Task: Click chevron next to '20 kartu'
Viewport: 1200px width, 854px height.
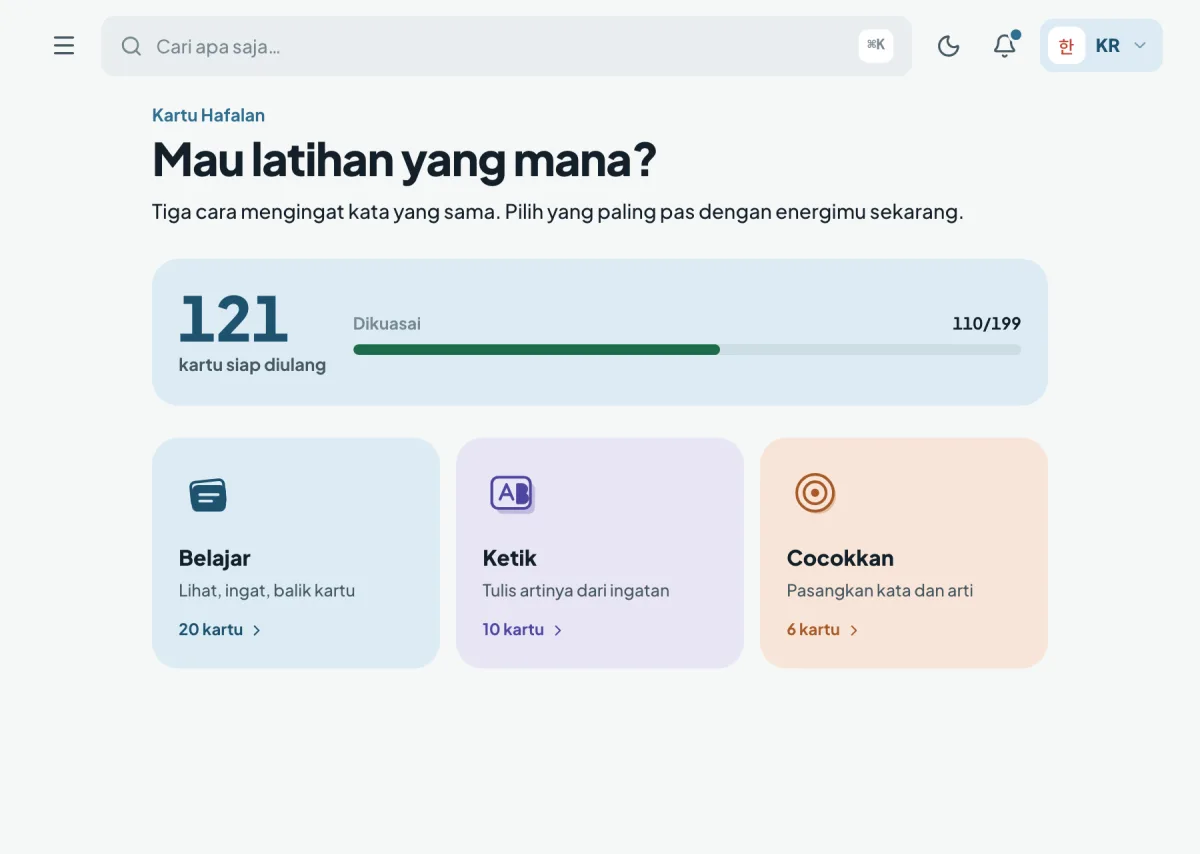Action: (x=257, y=630)
